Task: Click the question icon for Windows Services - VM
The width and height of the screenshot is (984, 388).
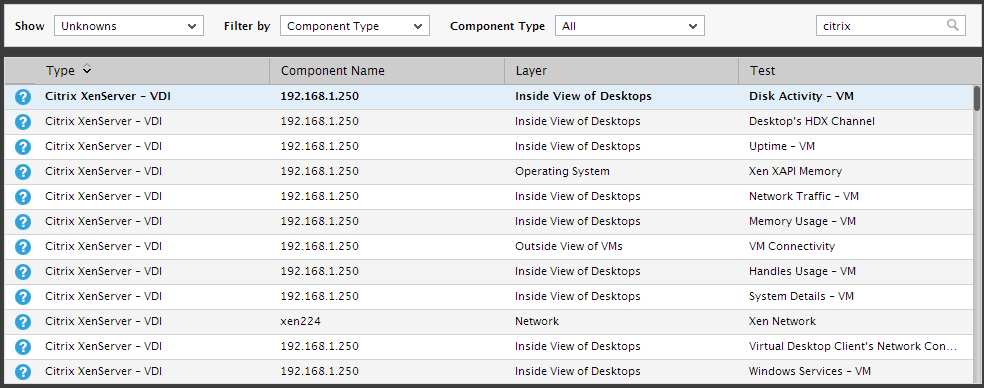Action: tap(23, 372)
